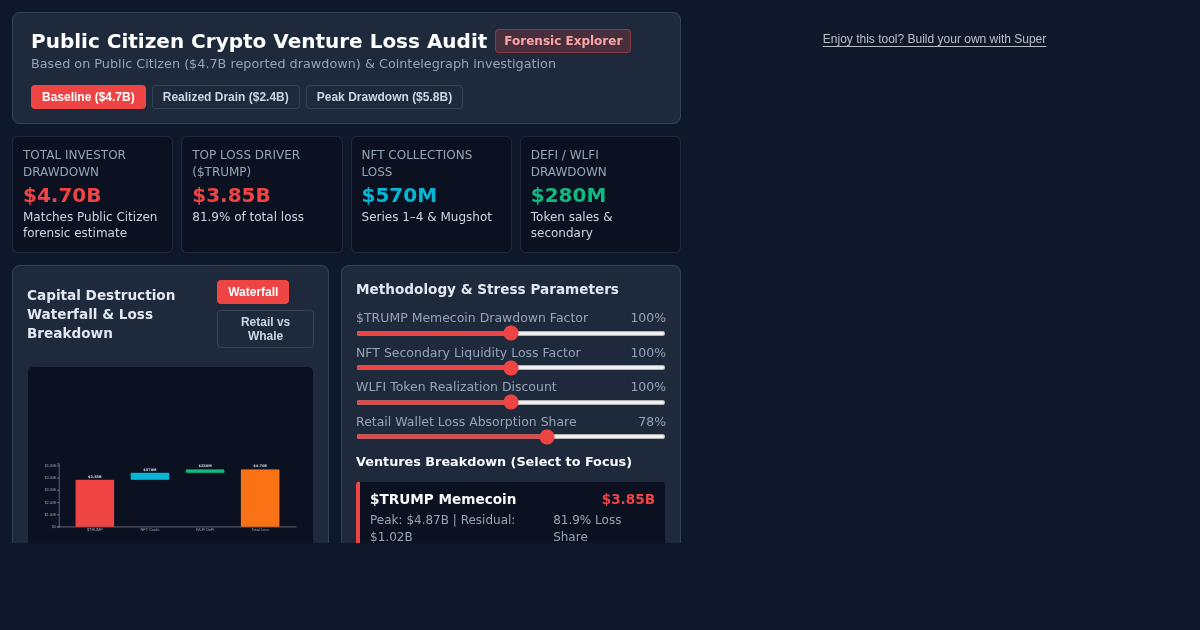The image size is (1200, 630).
Task: Click the red $TRUMP bar in waterfall chart
Action: click(95, 503)
